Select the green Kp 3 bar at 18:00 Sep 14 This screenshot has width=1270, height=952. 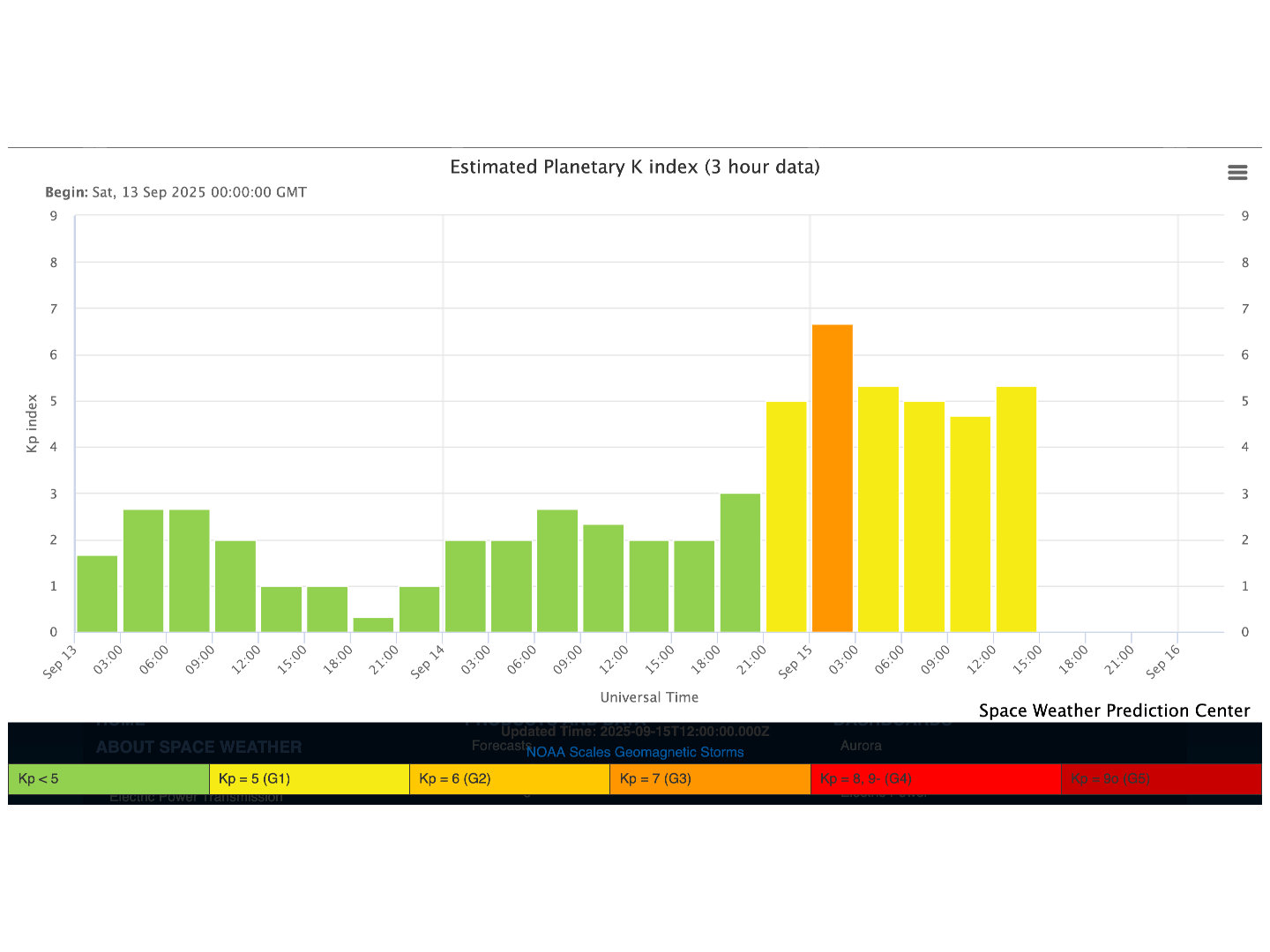tap(740, 562)
